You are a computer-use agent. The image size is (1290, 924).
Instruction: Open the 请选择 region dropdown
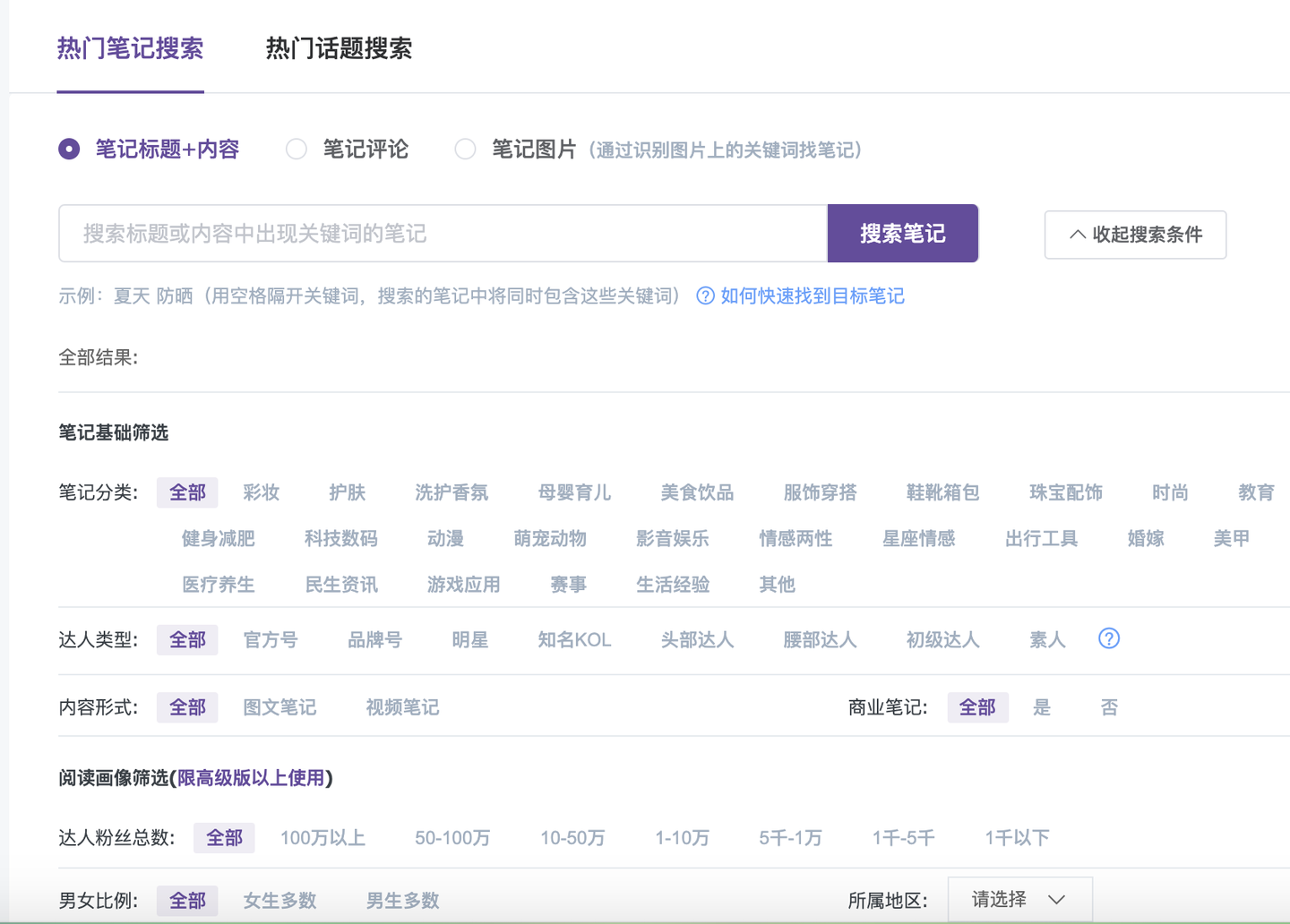pyautogui.click(x=1019, y=899)
